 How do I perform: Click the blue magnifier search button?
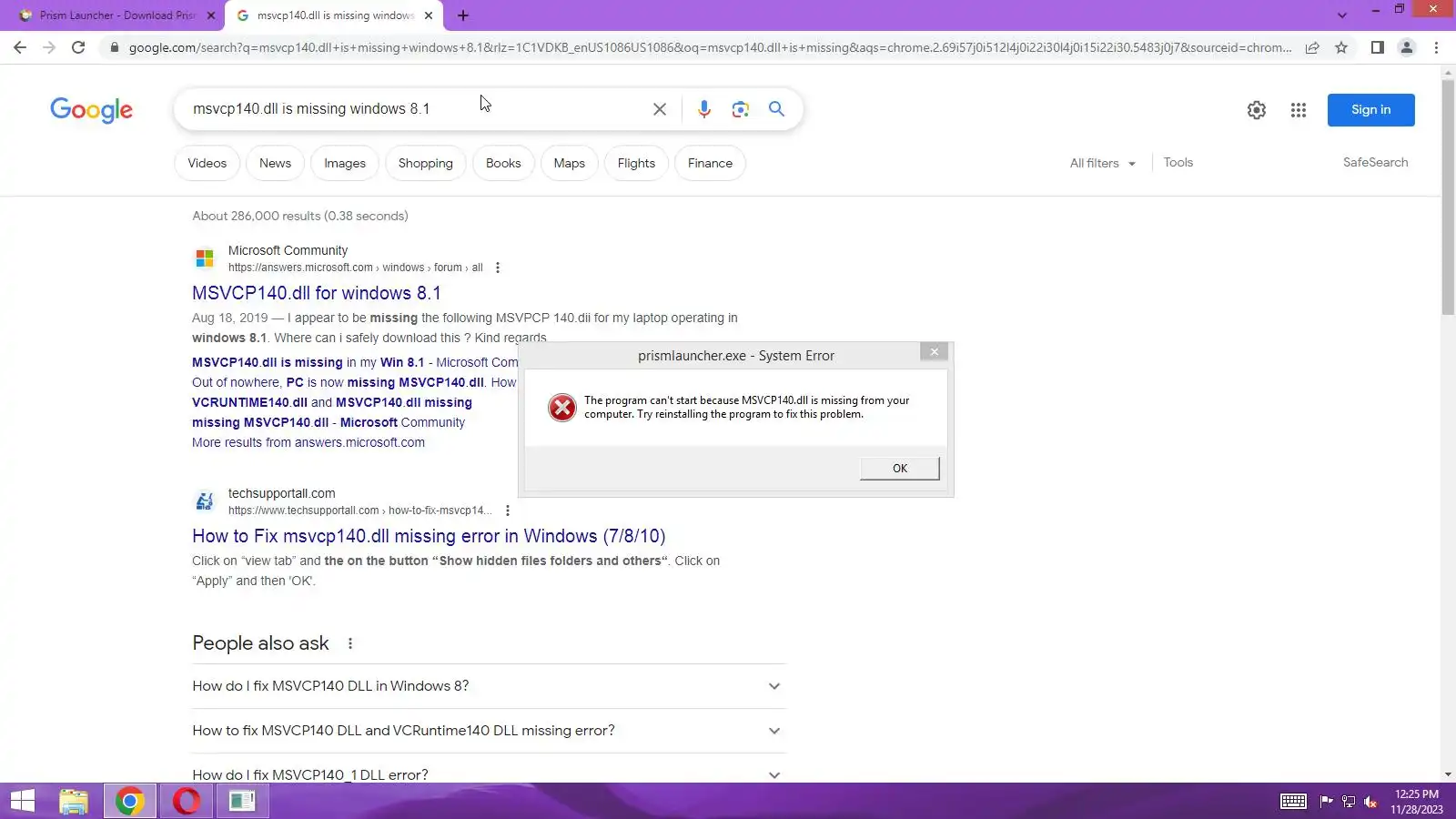(776, 109)
